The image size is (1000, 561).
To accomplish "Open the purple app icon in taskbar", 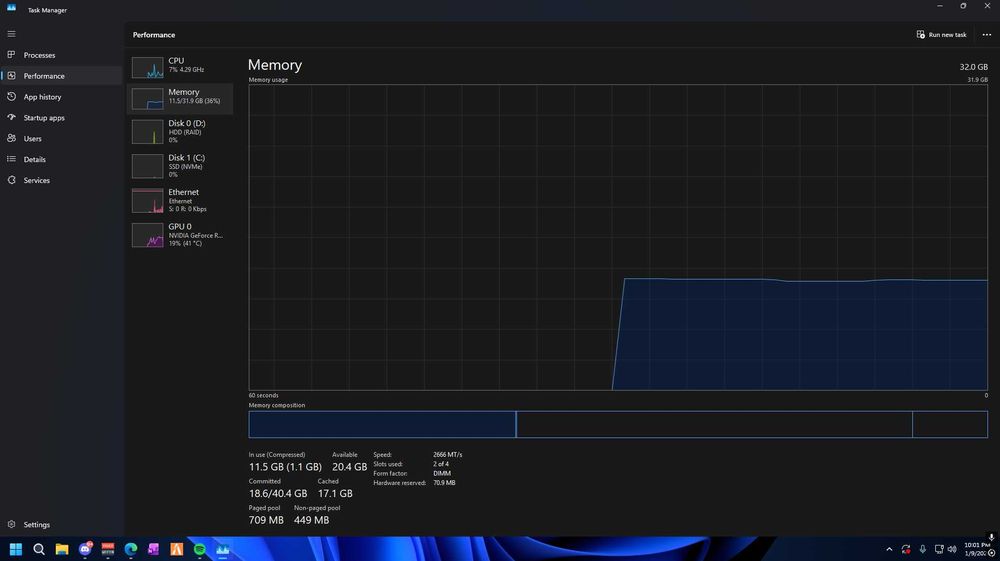I will point(154,549).
